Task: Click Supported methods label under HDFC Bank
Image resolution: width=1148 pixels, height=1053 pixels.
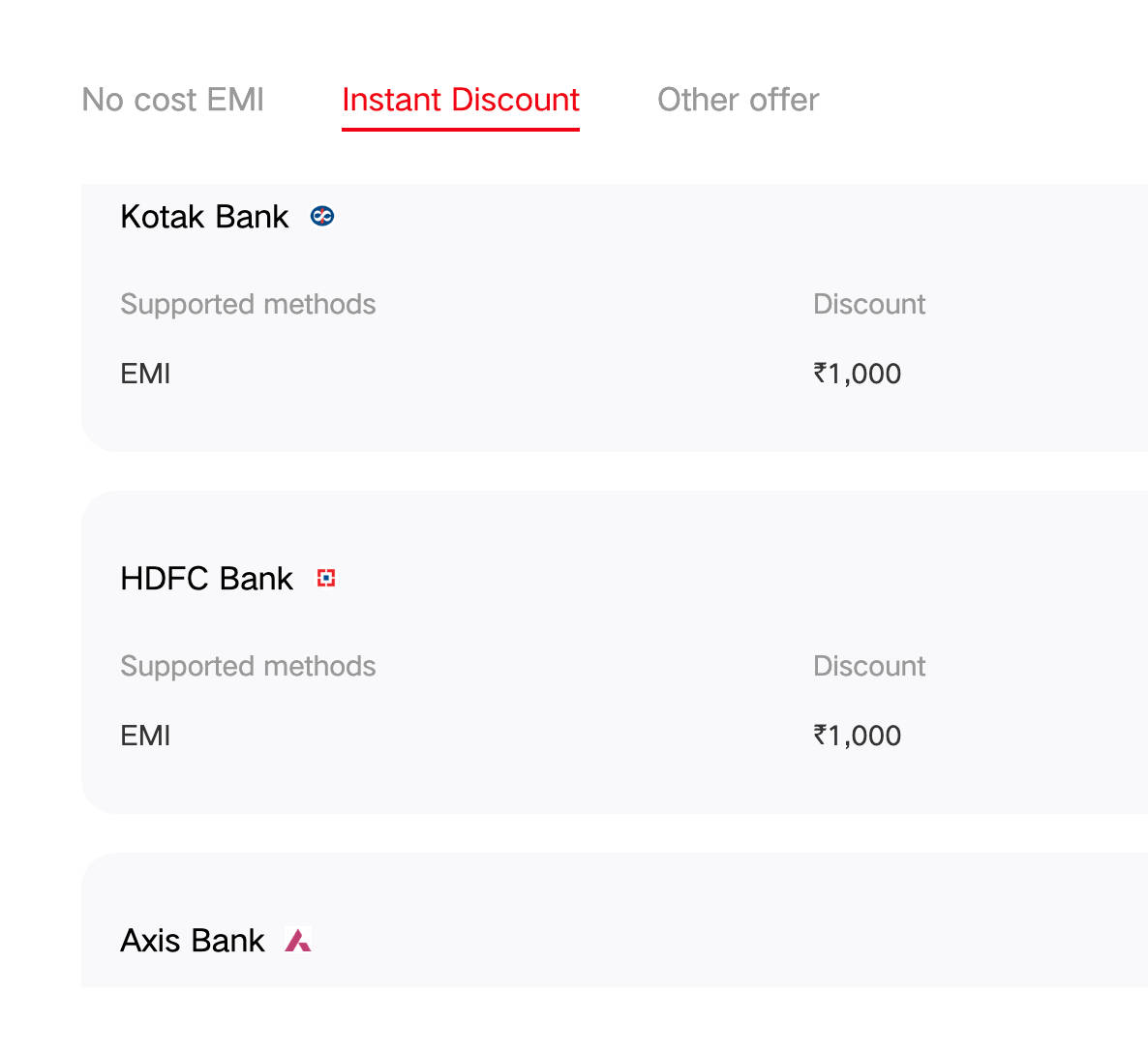Action: (248, 666)
